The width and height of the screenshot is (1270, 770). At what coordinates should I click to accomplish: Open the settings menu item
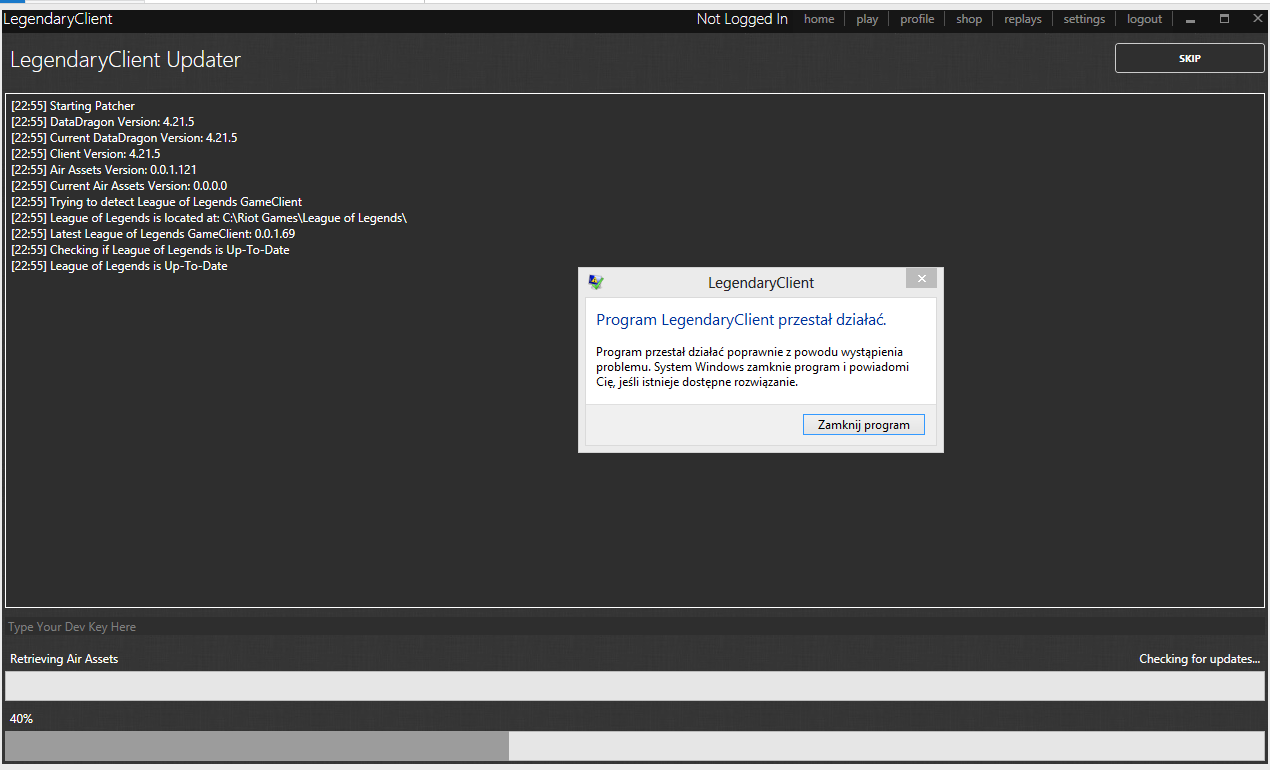1084,19
